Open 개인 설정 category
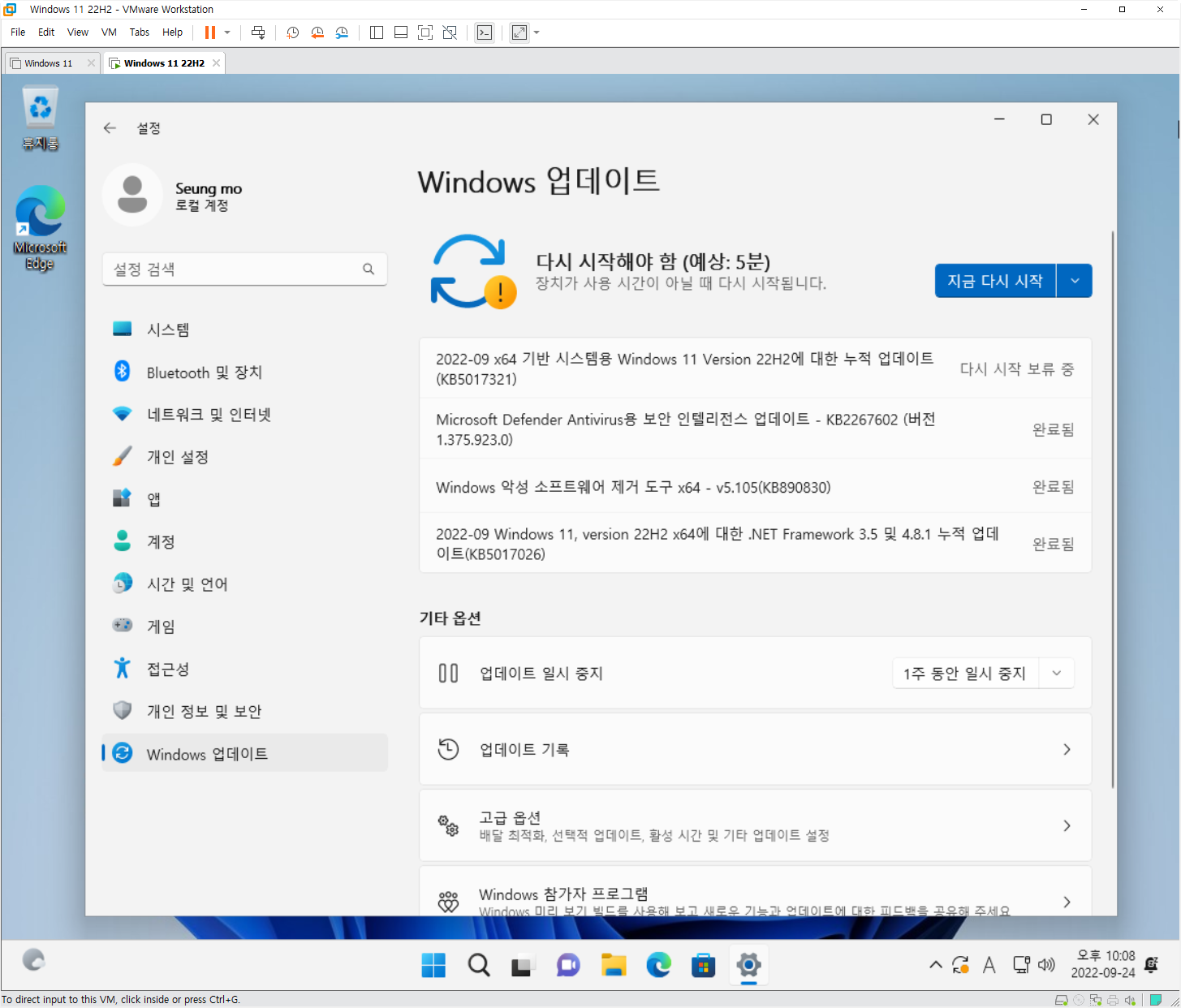This screenshot has height=1008, width=1181. (x=244, y=457)
